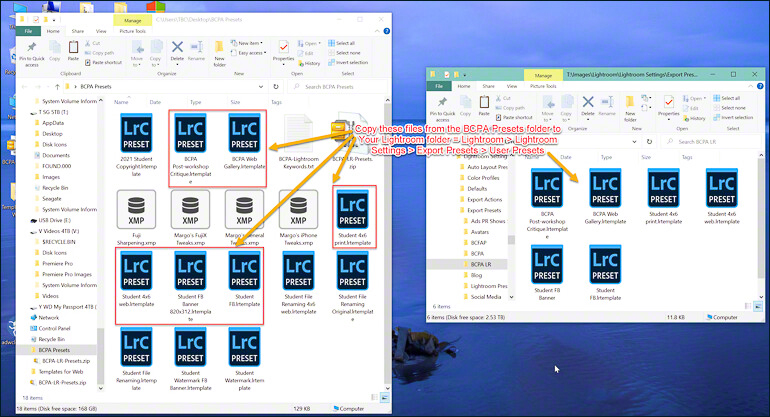
Task: Click Search BCPA LR field
Action: (x=711, y=141)
